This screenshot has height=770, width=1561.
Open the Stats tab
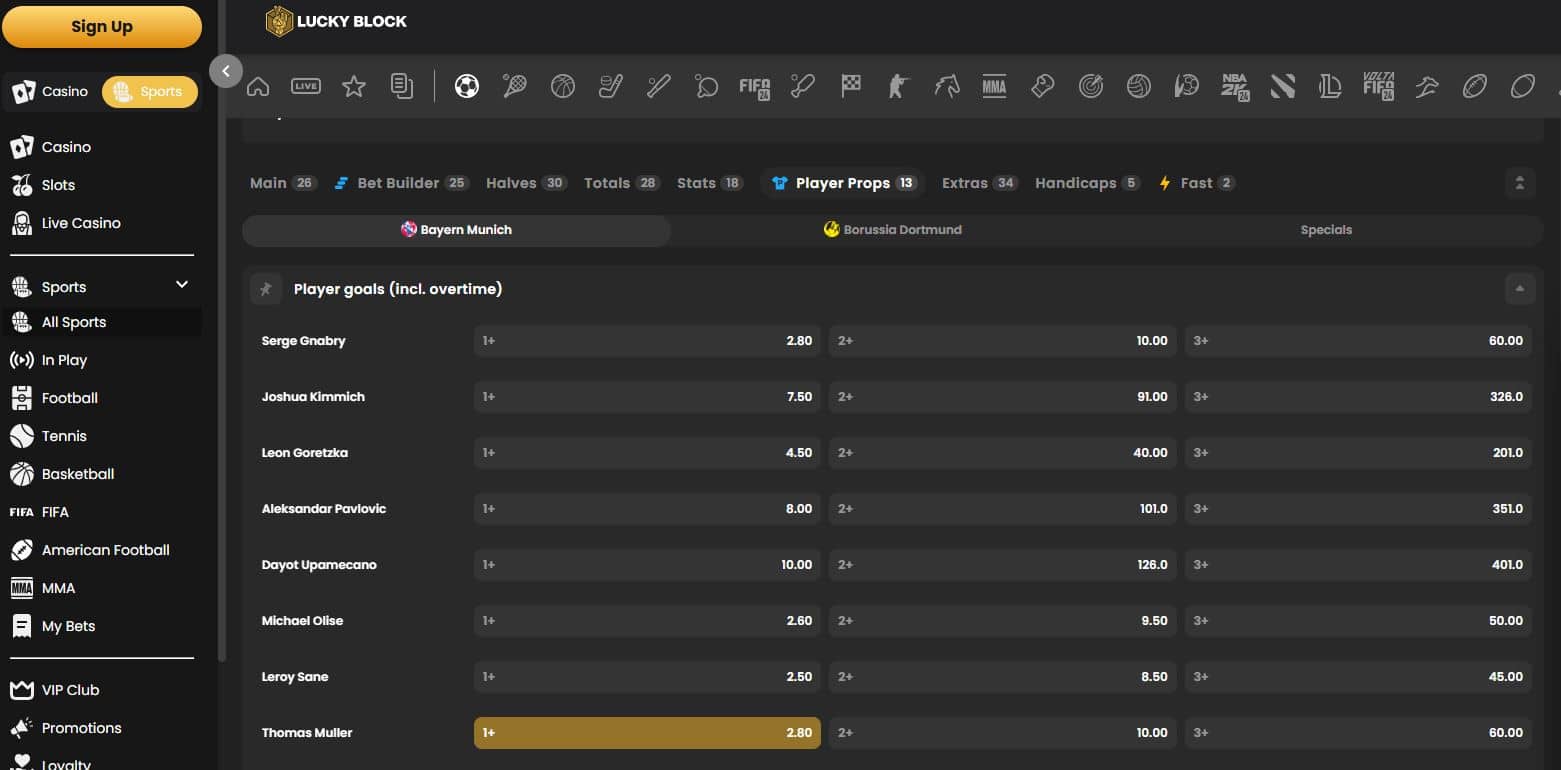(710, 183)
